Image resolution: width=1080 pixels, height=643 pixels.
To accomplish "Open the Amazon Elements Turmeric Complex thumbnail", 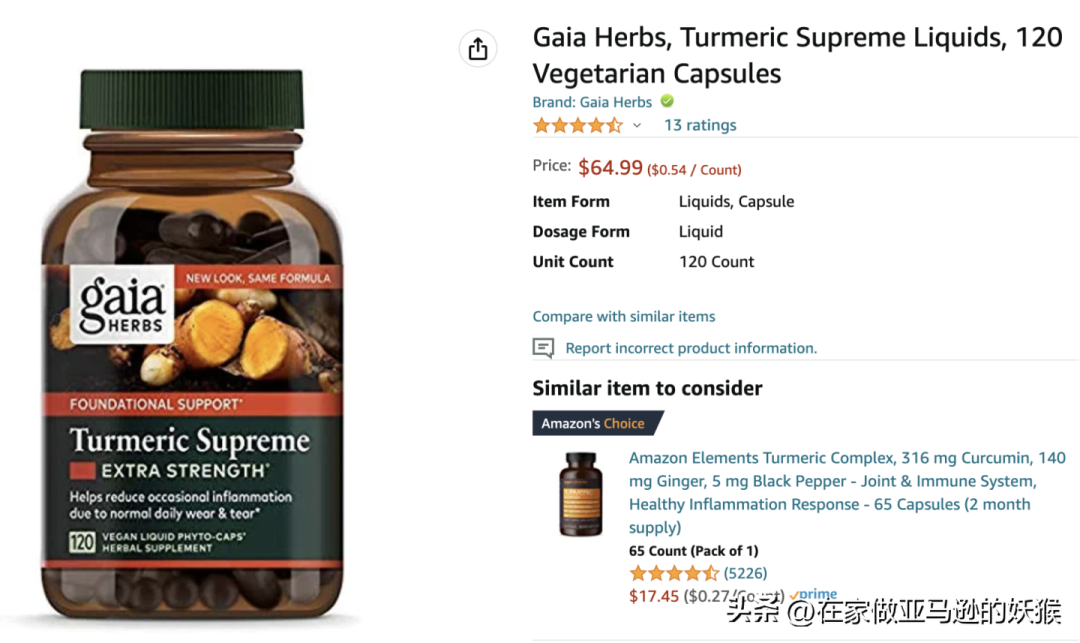I will pyautogui.click(x=581, y=494).
